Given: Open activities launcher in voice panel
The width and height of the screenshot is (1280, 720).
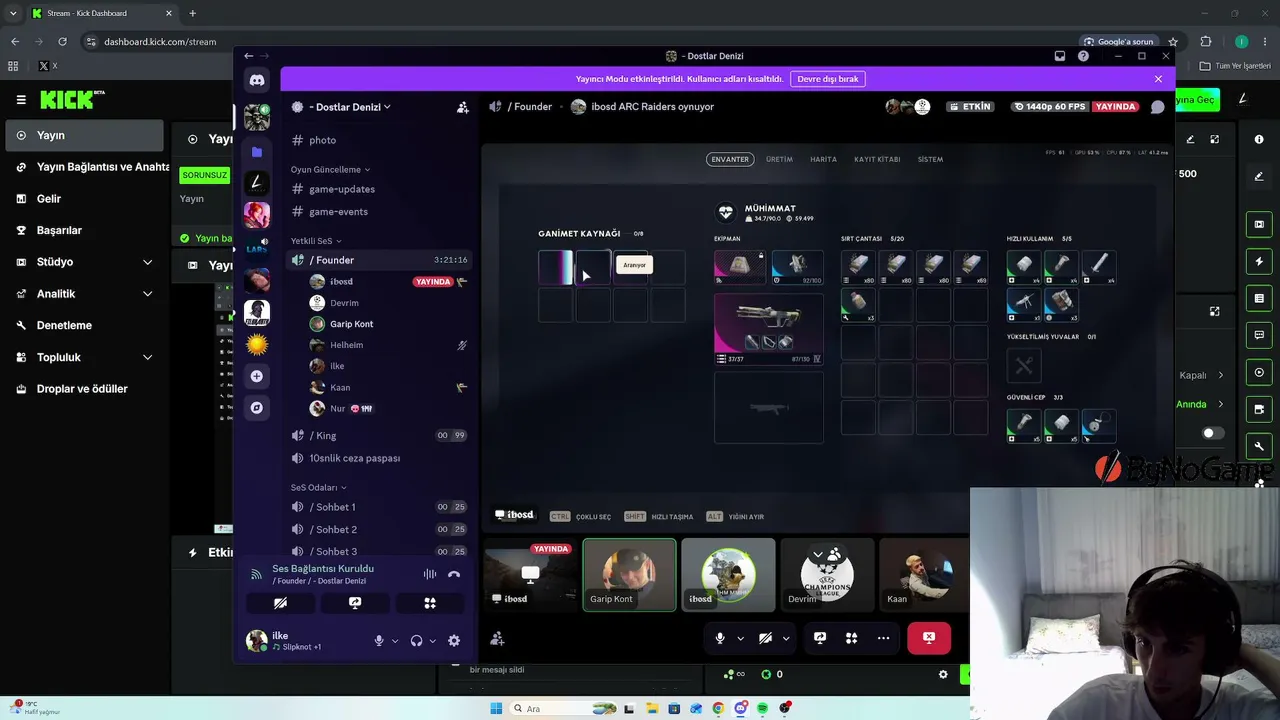Looking at the screenshot, I should (x=430, y=603).
